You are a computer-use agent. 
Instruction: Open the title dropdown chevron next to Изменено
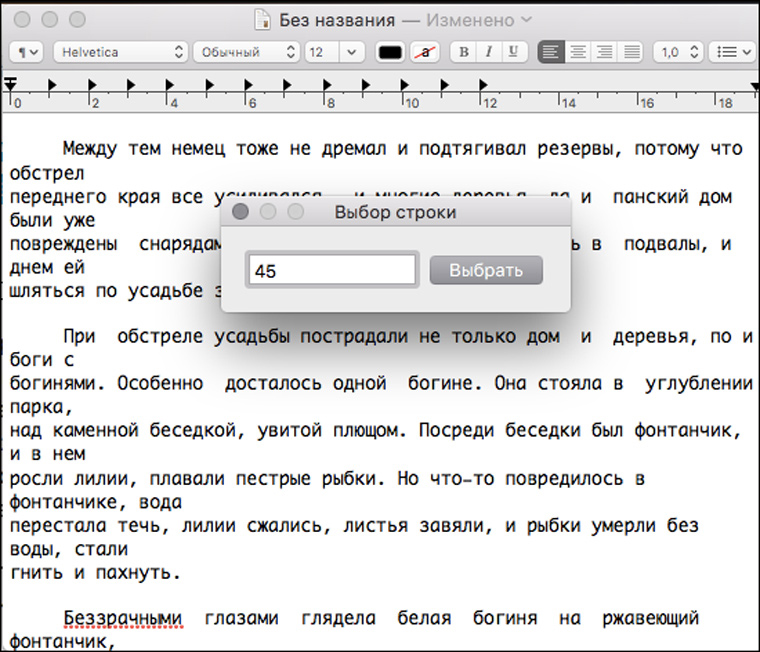(x=526, y=20)
